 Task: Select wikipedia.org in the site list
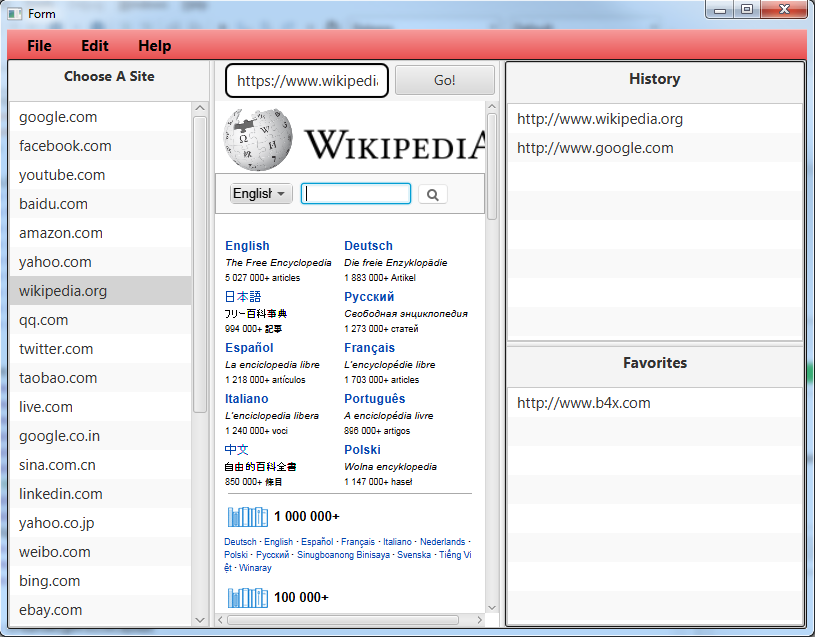100,291
